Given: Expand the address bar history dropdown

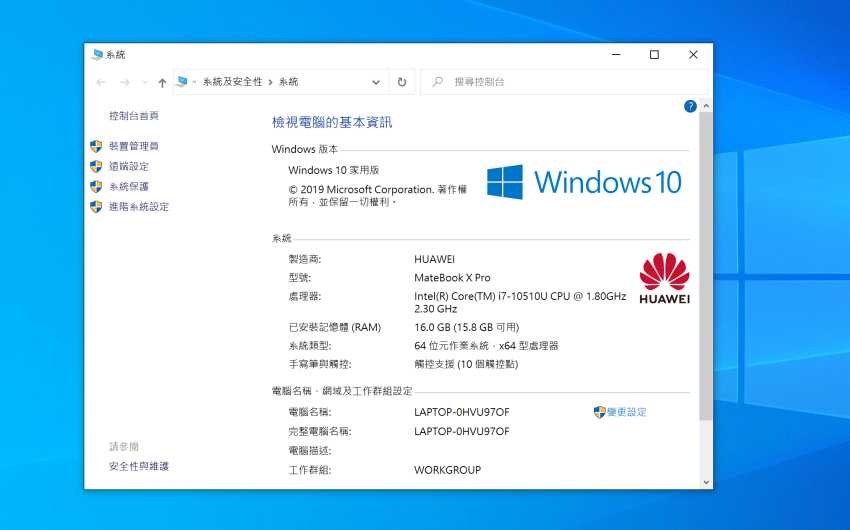Looking at the screenshot, I should coord(376,82).
